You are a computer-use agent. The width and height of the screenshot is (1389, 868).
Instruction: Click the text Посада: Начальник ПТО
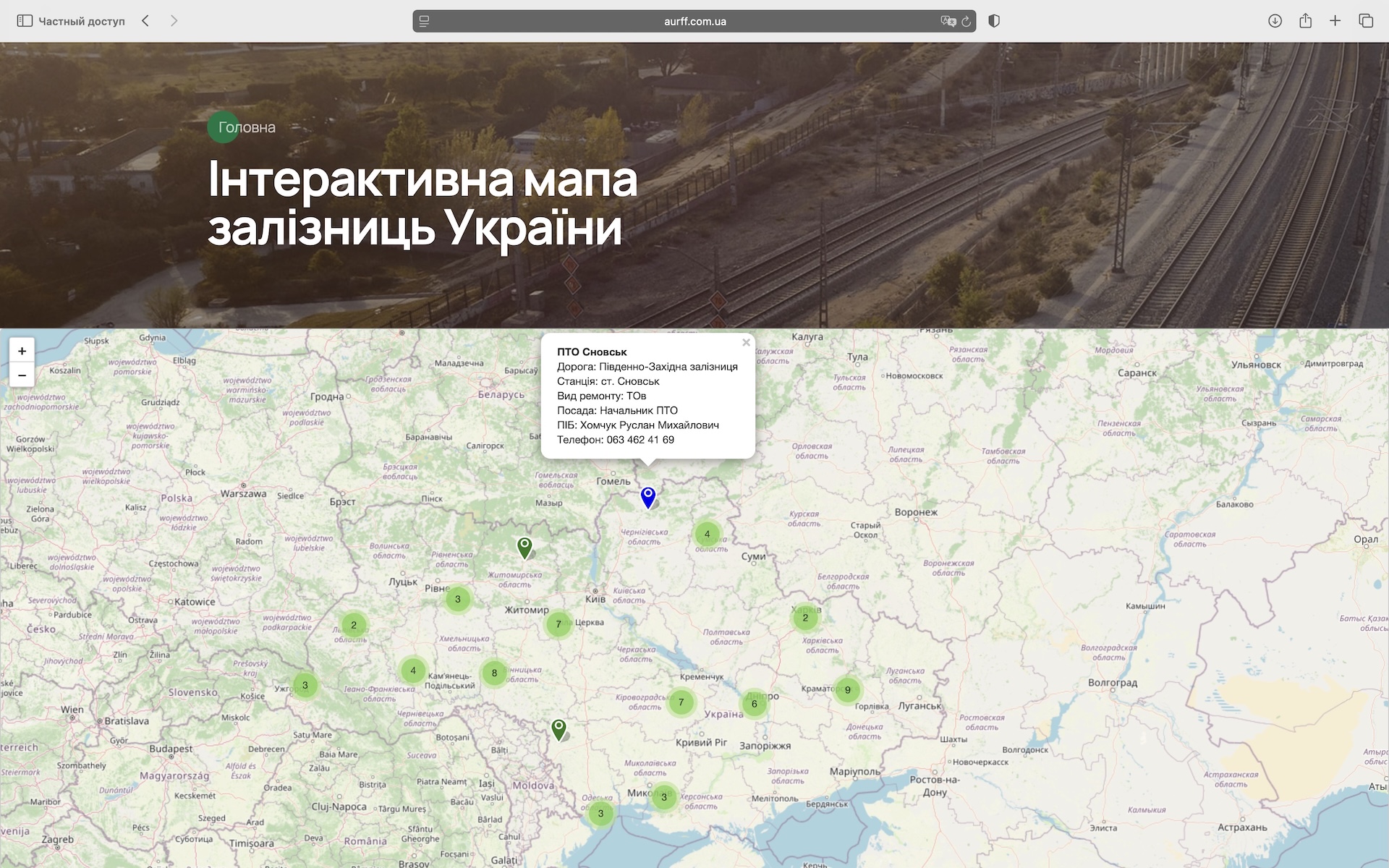tap(617, 410)
